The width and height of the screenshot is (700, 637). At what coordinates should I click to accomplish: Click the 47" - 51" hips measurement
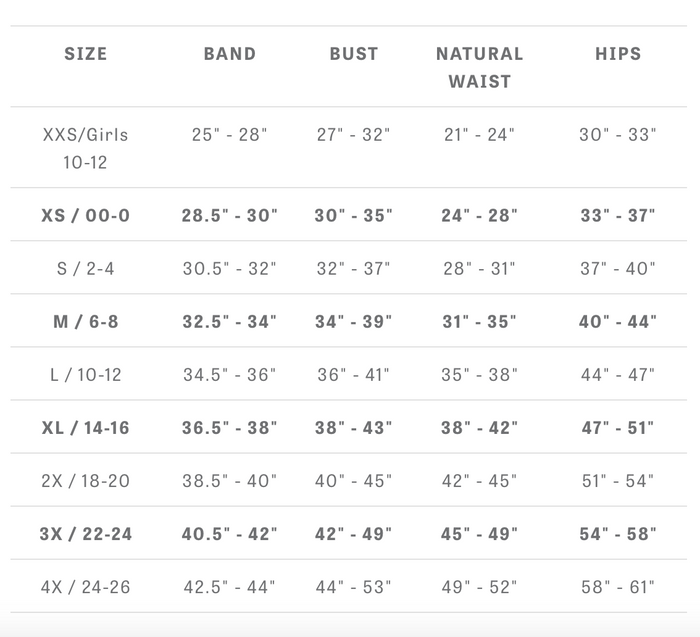[x=618, y=428]
